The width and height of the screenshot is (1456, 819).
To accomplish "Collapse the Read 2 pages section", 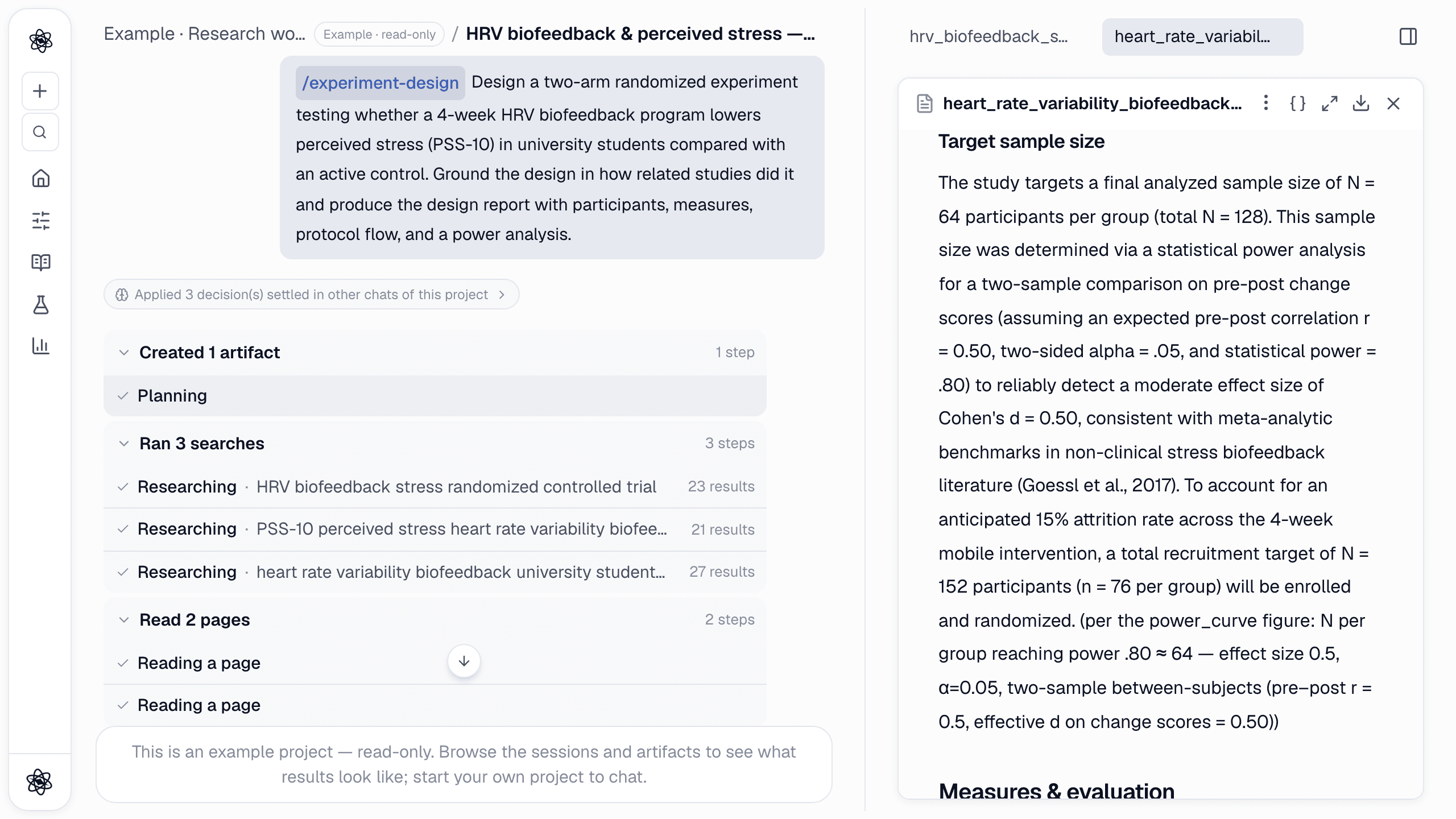I will pyautogui.click(x=124, y=620).
